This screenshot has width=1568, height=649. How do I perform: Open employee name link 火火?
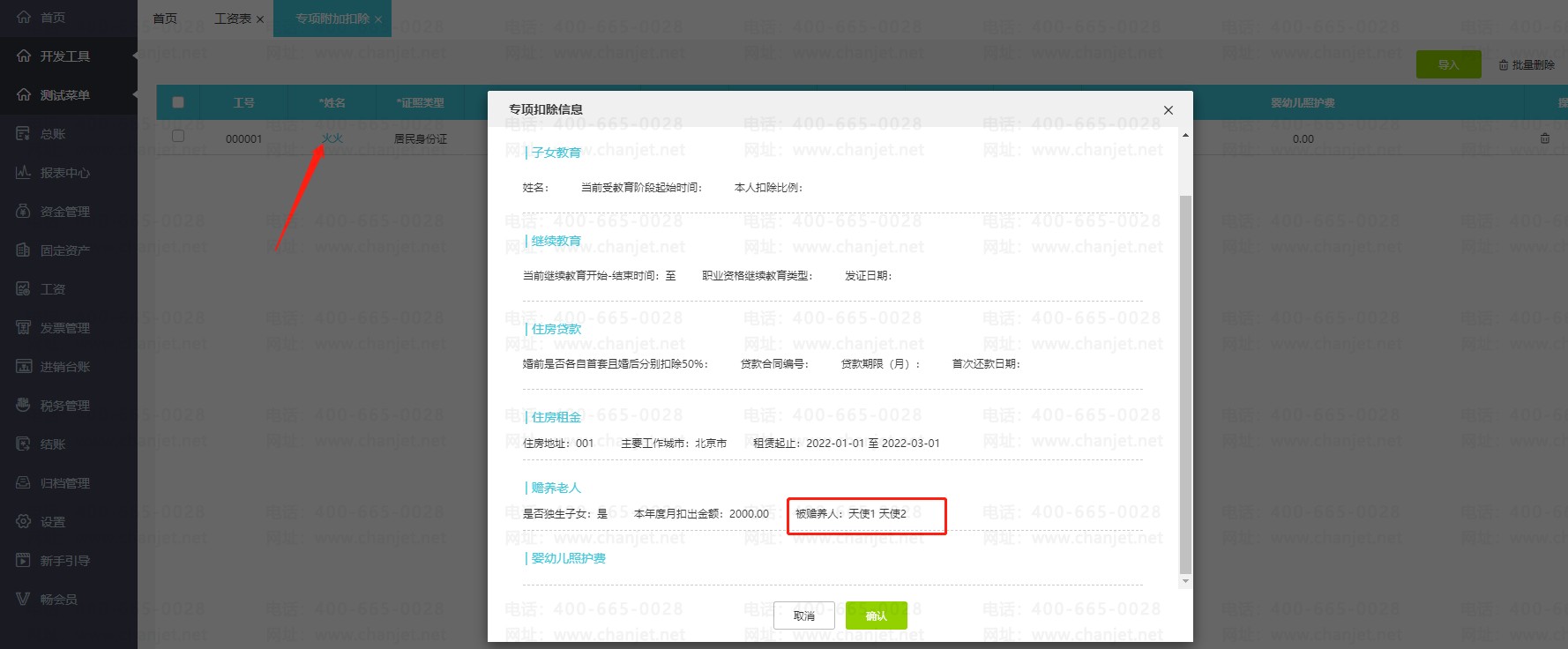pos(332,138)
